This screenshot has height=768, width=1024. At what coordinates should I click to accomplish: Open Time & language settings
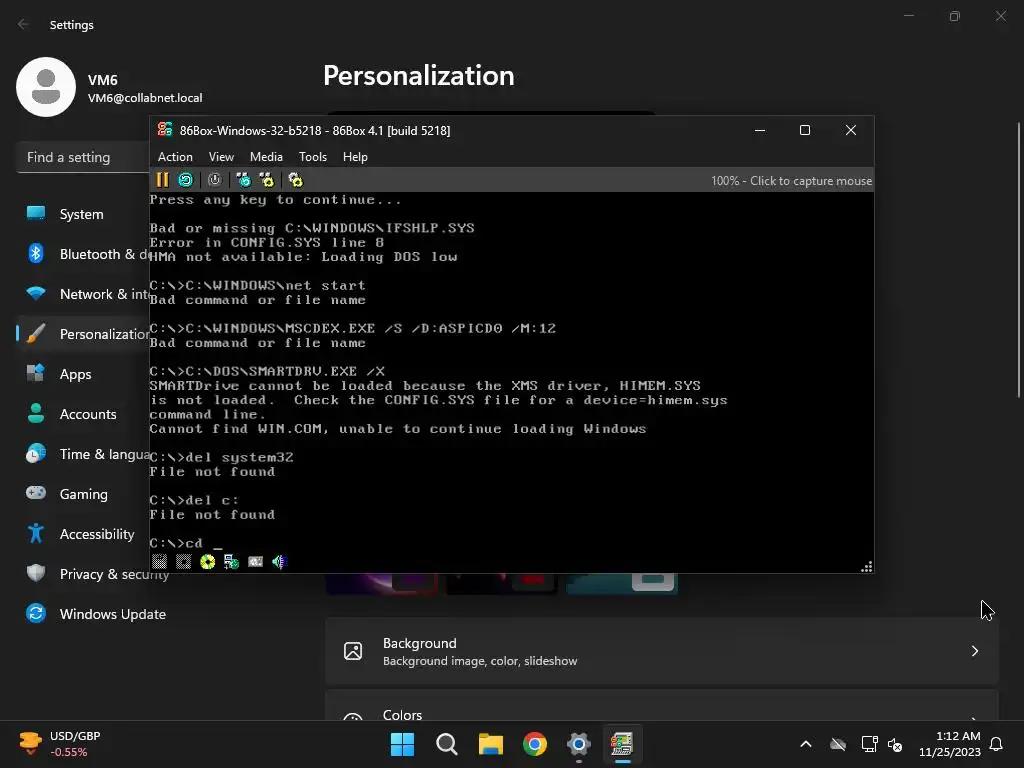pyautogui.click(x=82, y=454)
